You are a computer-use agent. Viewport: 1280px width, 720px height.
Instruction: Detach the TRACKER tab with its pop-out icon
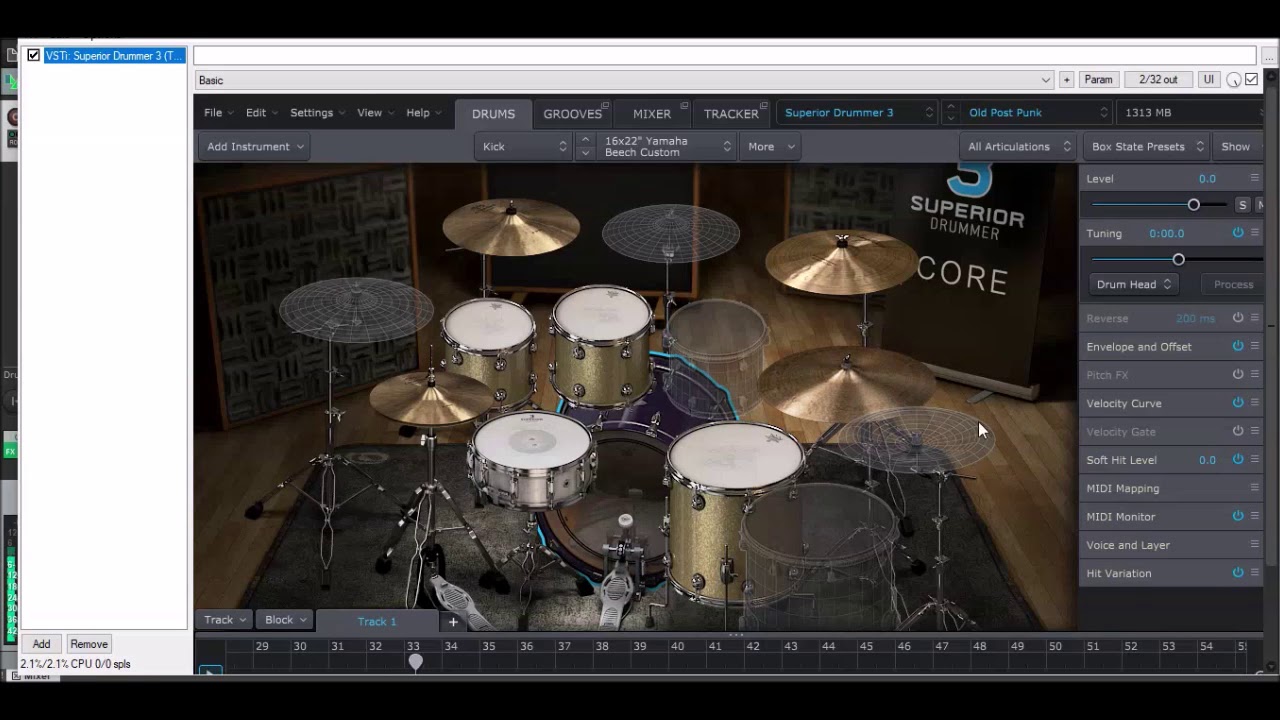click(x=763, y=105)
